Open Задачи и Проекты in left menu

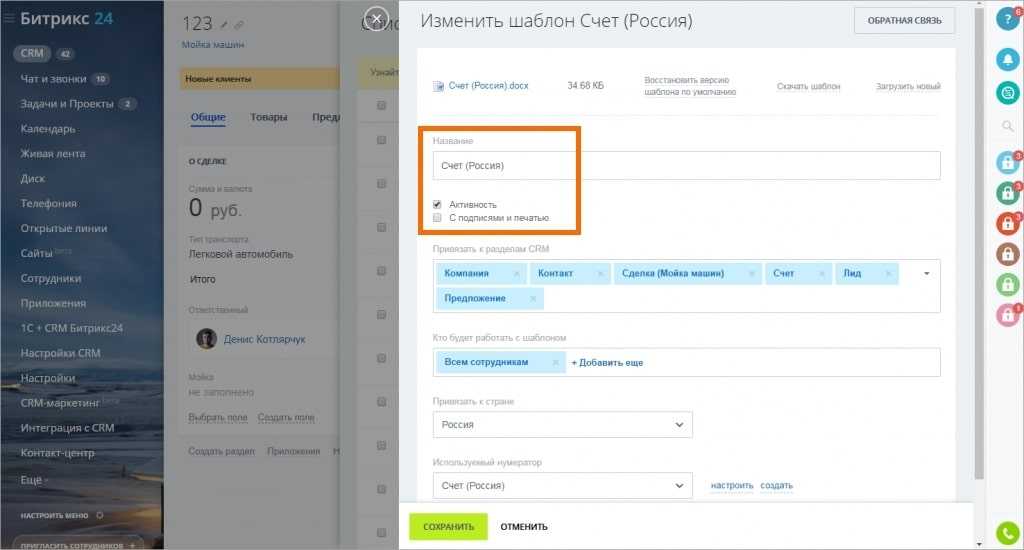[70, 104]
